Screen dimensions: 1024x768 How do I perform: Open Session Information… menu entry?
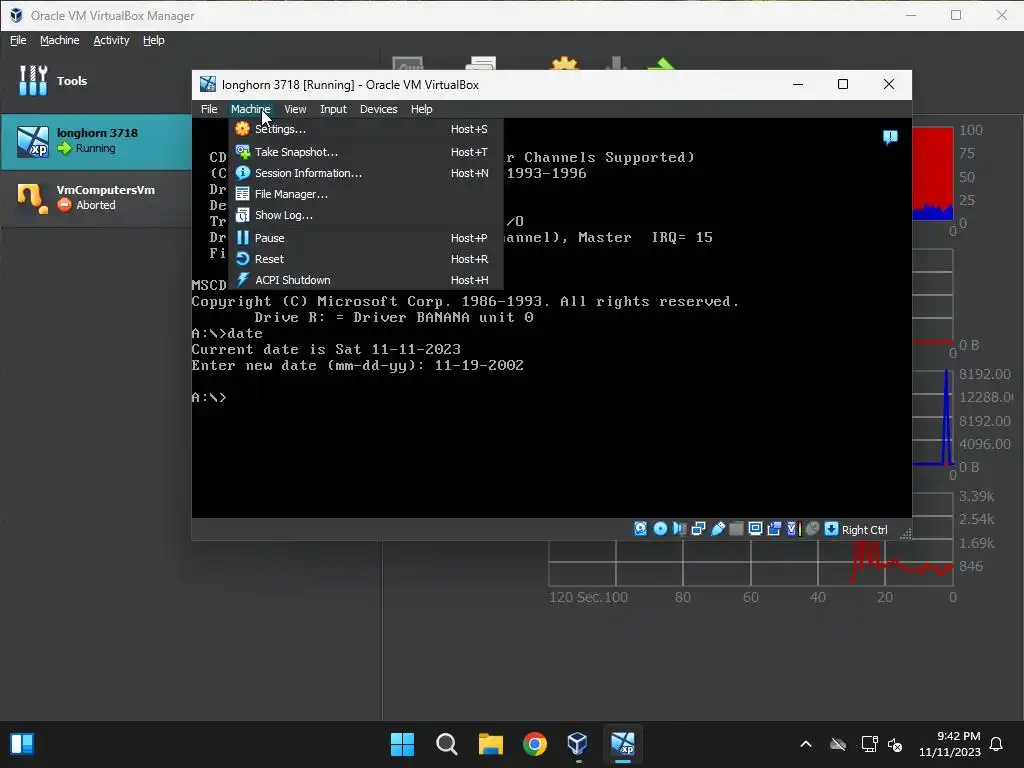coord(366,173)
